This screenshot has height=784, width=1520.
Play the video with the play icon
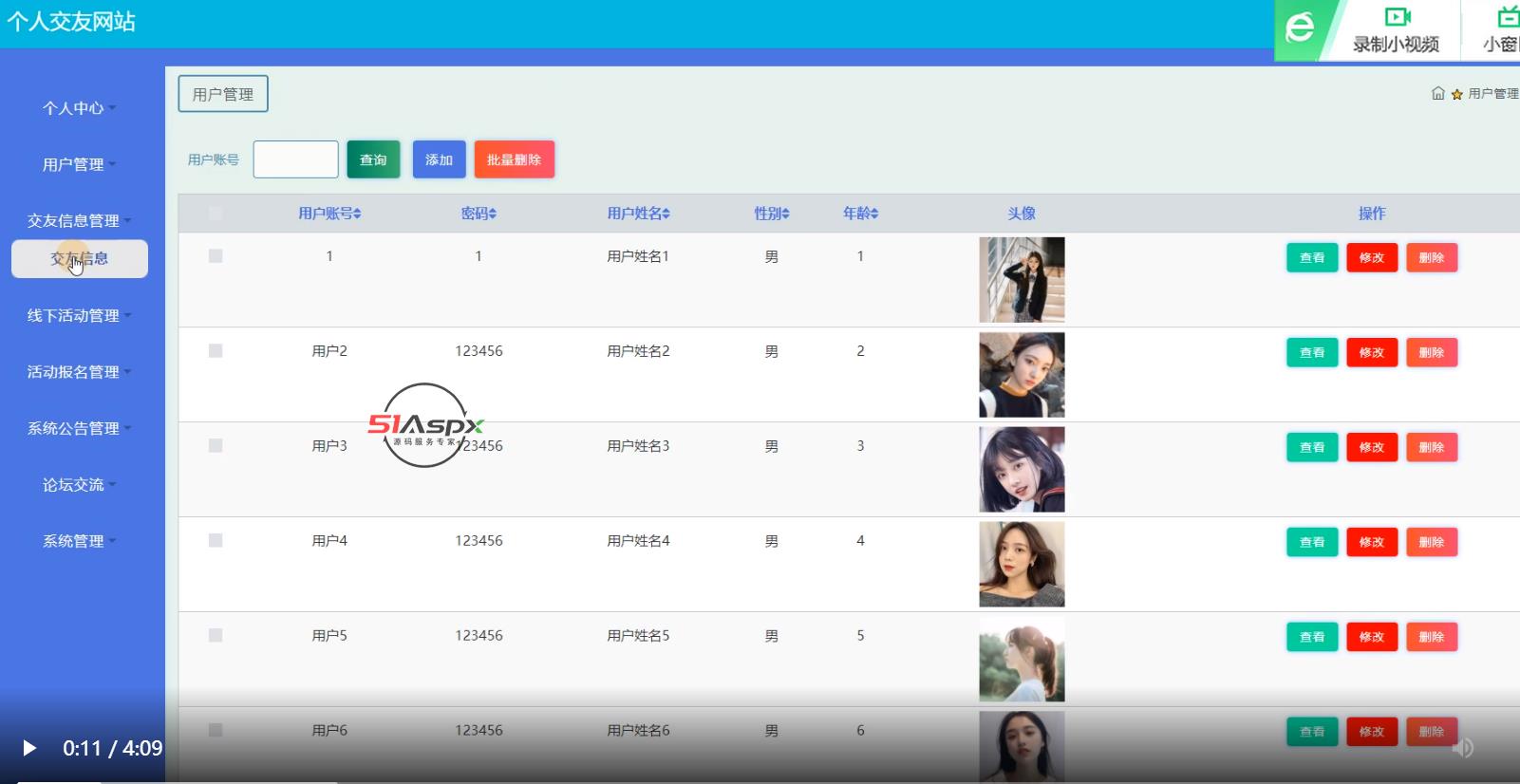click(28, 748)
